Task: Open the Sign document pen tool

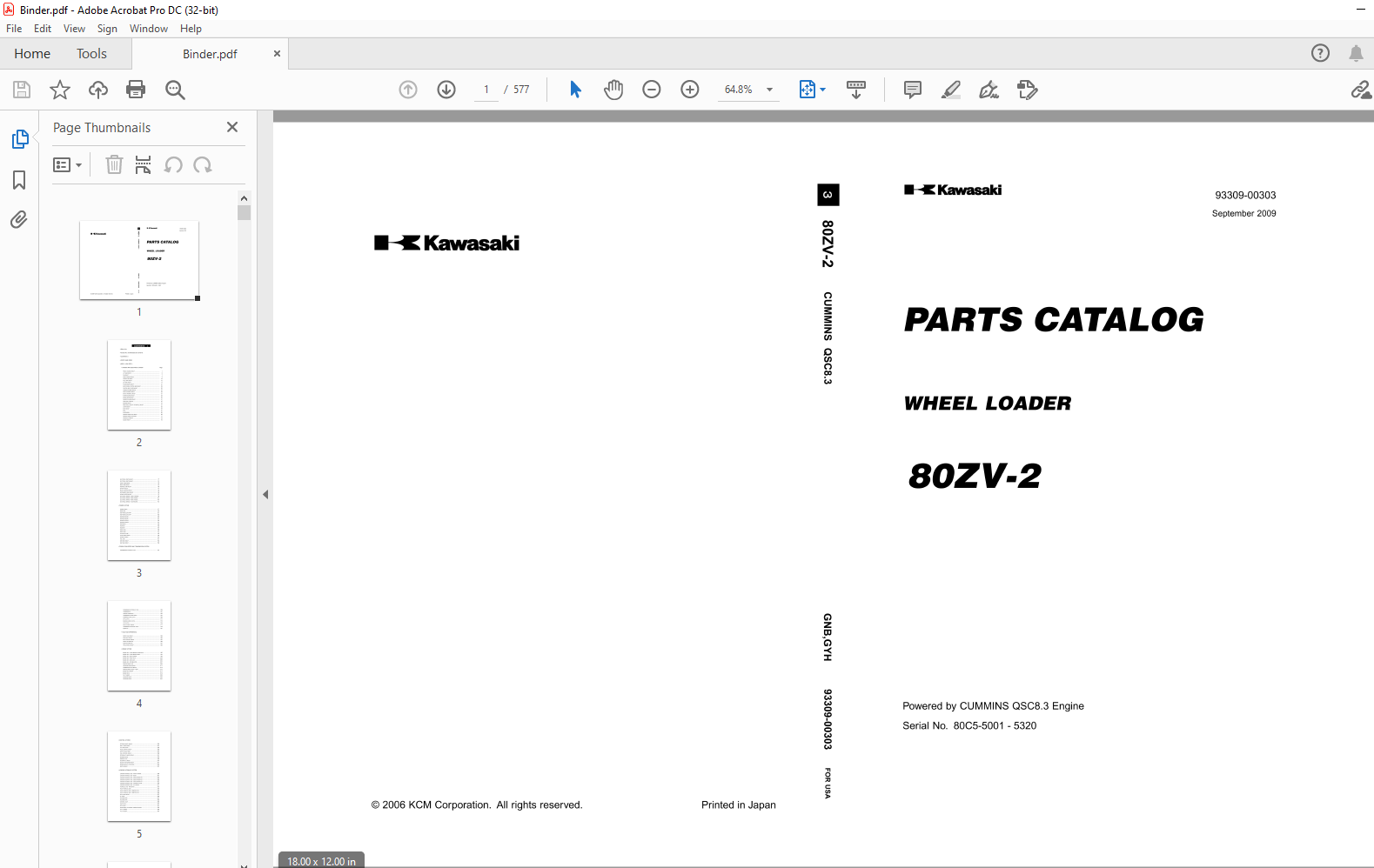Action: [989, 90]
